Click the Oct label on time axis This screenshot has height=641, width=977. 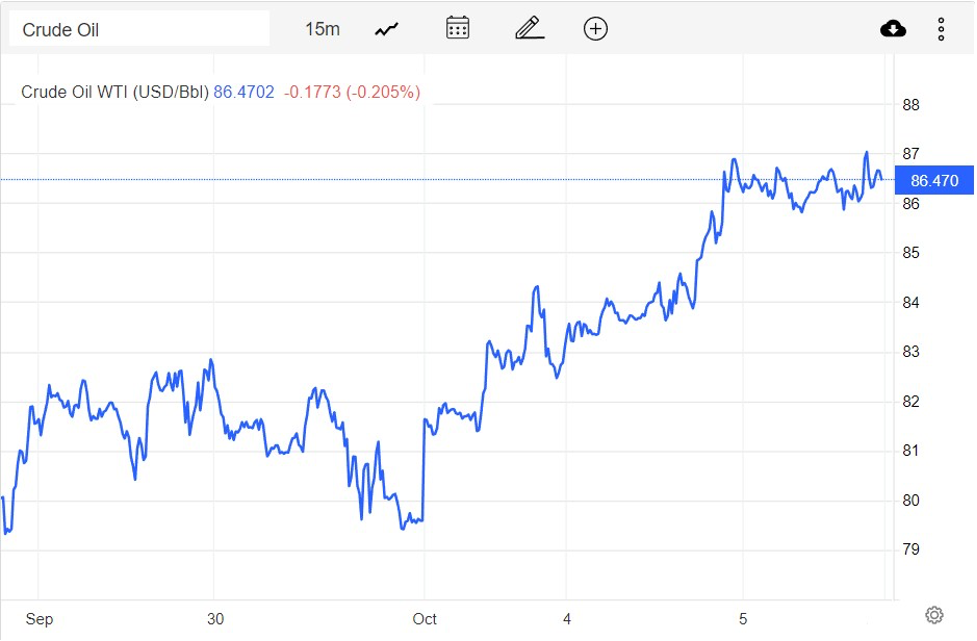(x=424, y=619)
